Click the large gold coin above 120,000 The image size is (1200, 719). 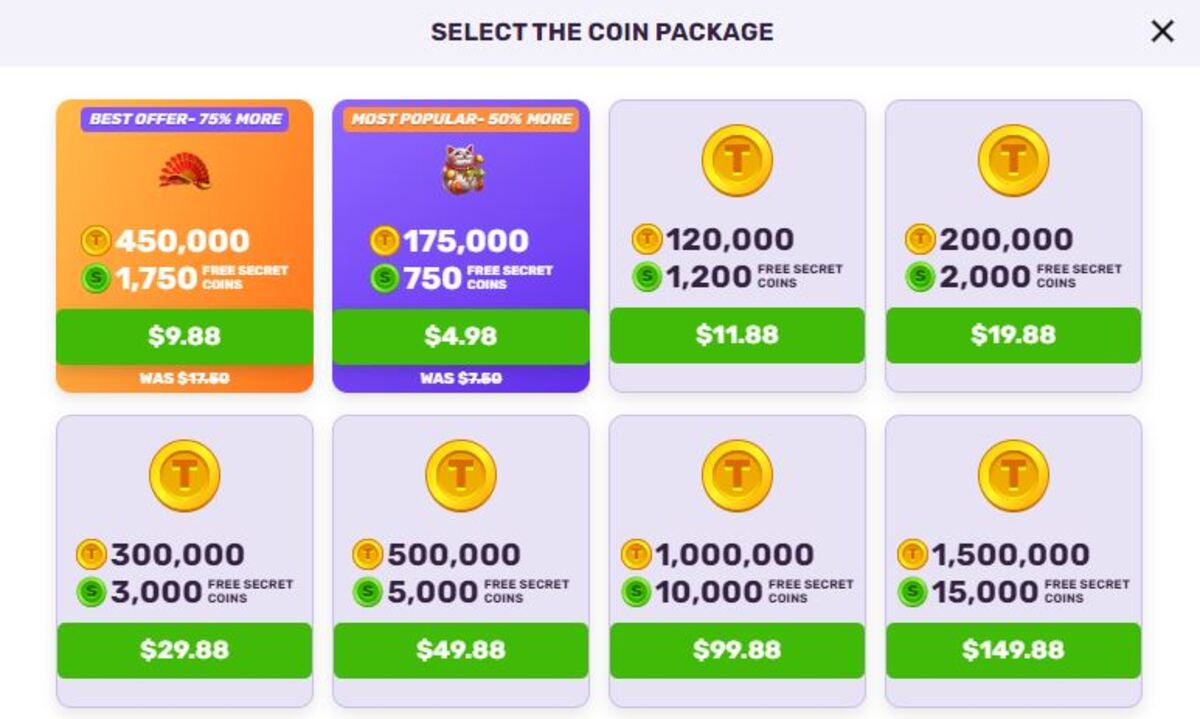[x=737, y=160]
